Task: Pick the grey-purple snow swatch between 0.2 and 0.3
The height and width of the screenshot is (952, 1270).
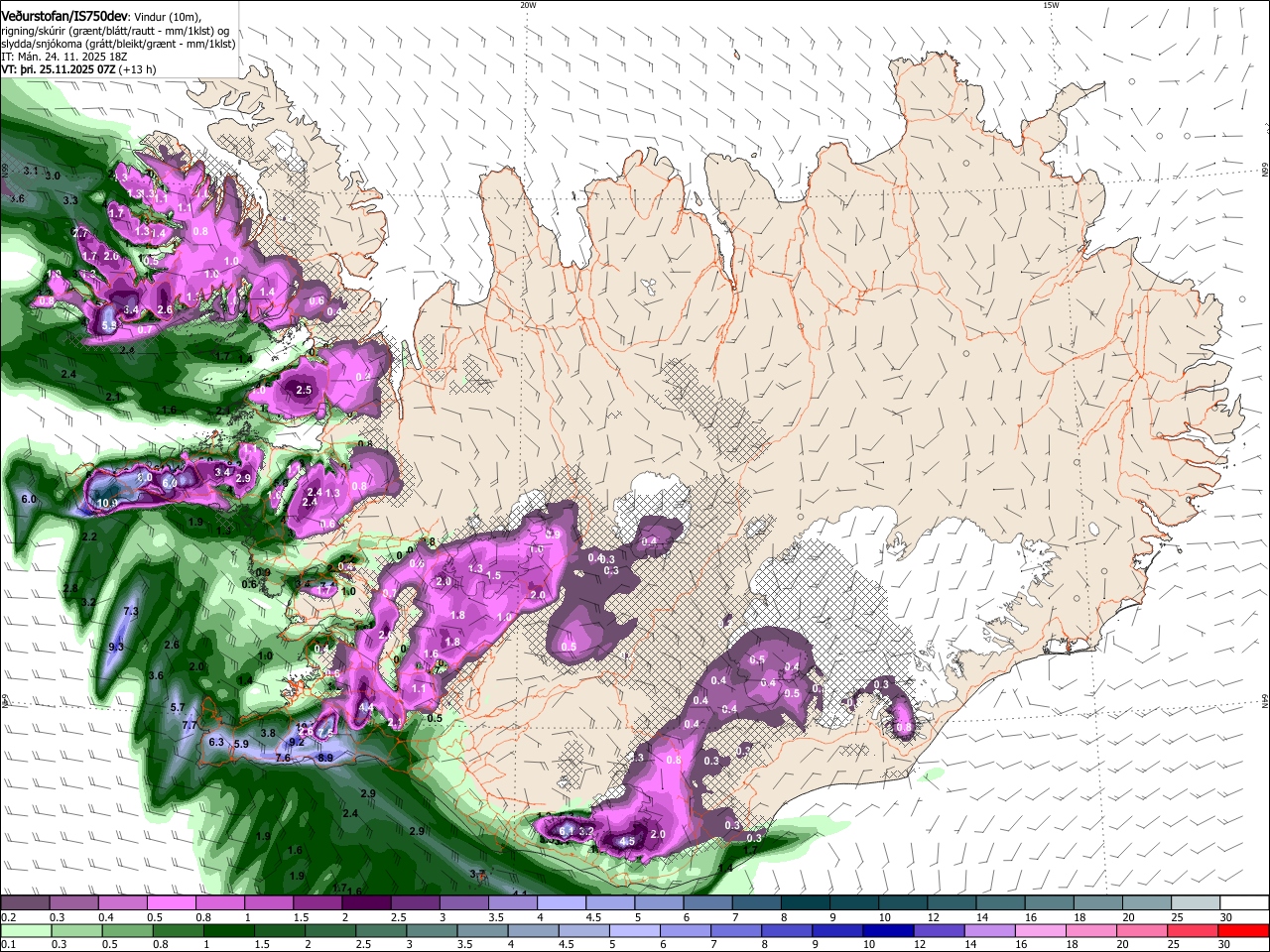Action: [x=25, y=902]
